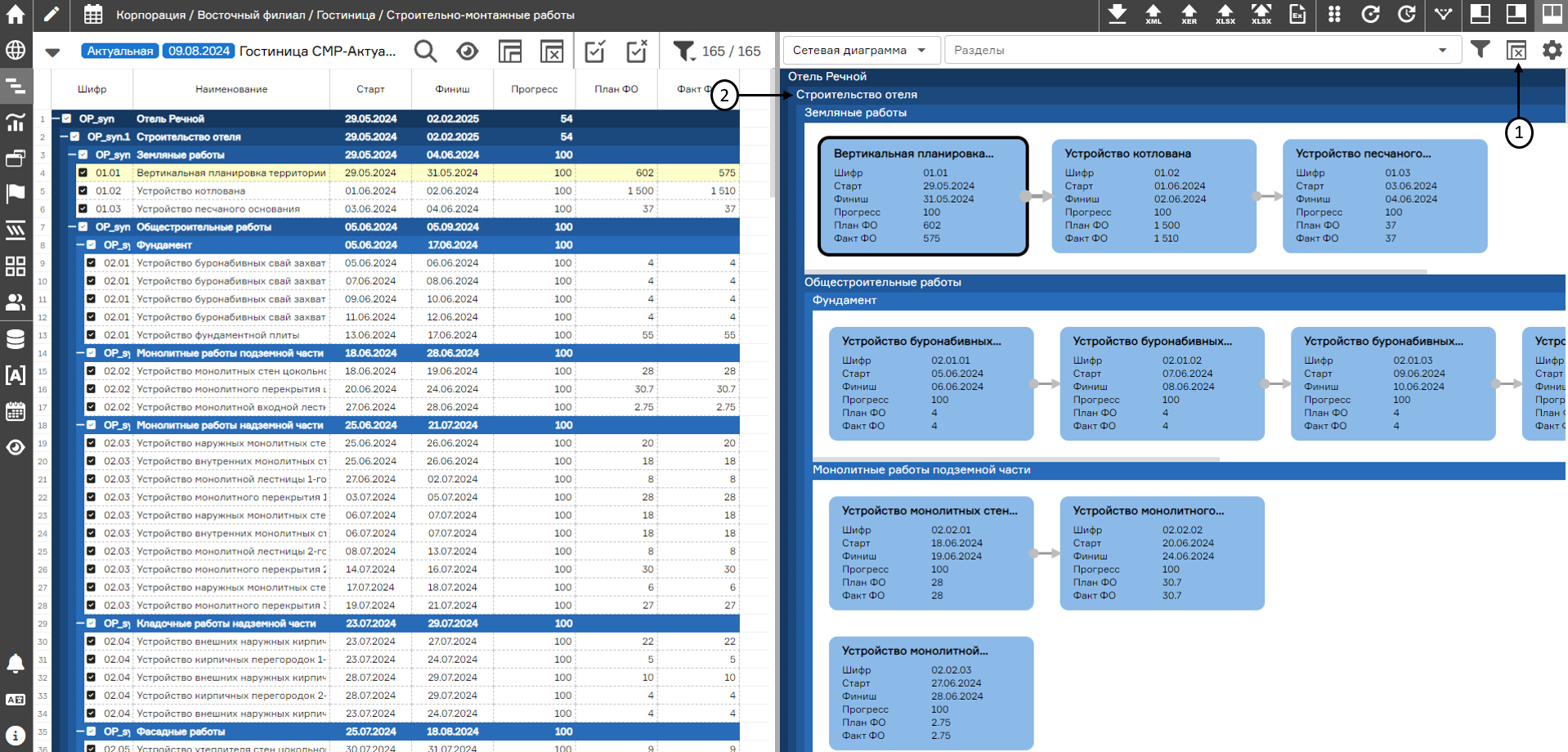Collapse the Строительство отеля diagram section

[857, 95]
